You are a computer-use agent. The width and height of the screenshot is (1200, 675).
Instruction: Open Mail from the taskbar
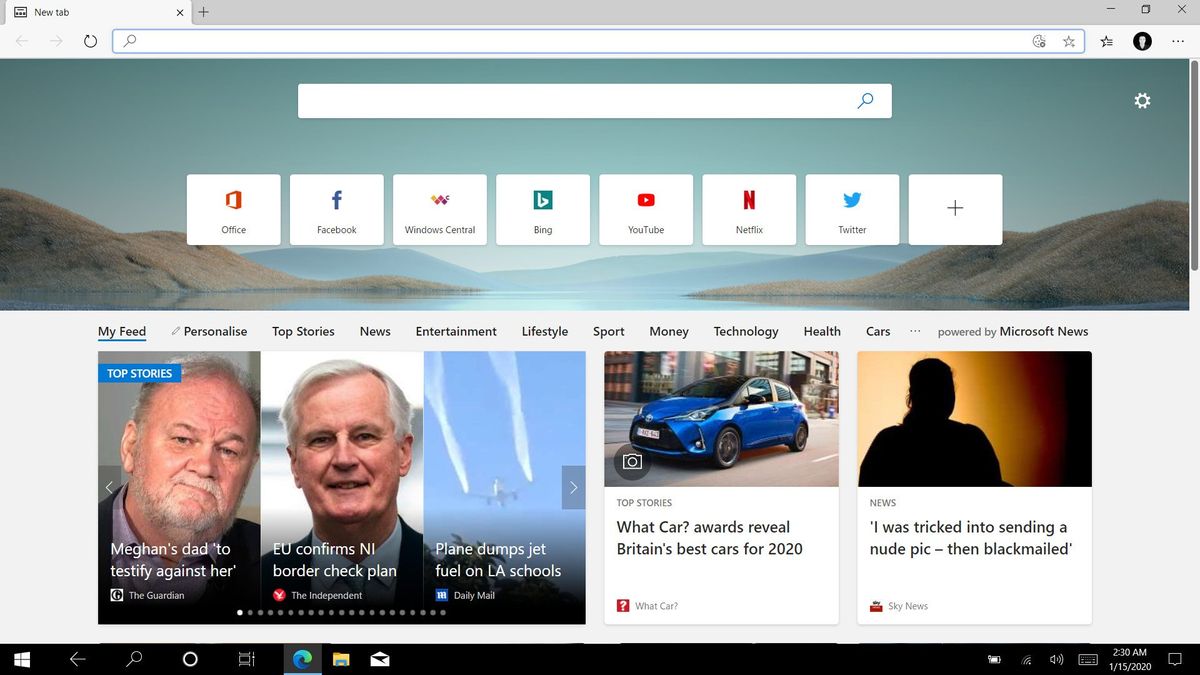coord(379,659)
